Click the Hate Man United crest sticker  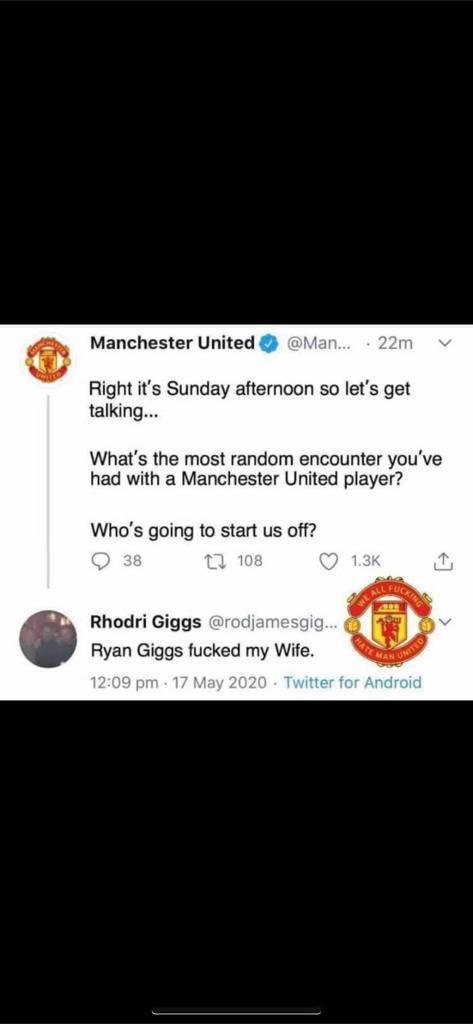389,621
